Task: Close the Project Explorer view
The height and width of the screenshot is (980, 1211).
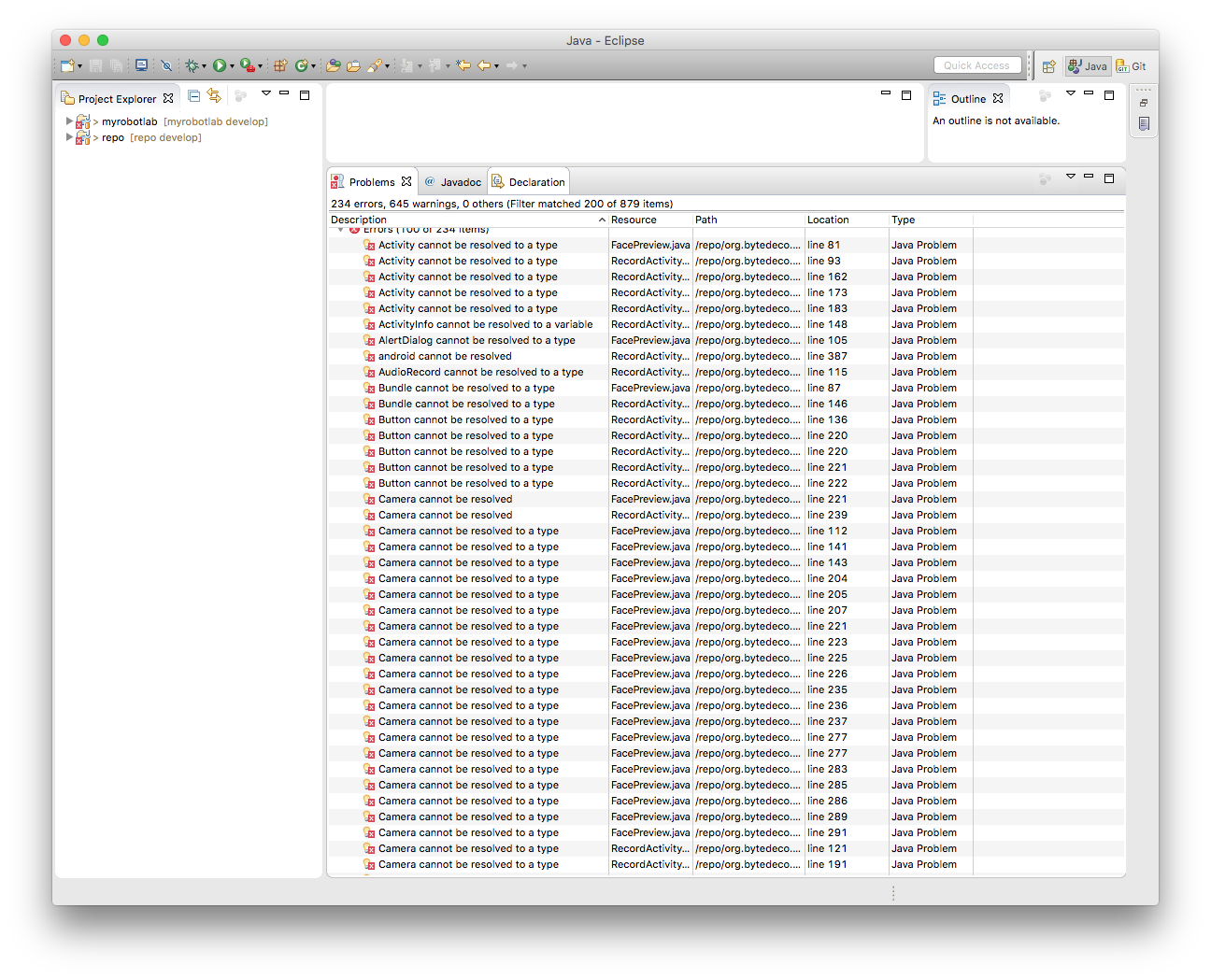Action: point(168,98)
